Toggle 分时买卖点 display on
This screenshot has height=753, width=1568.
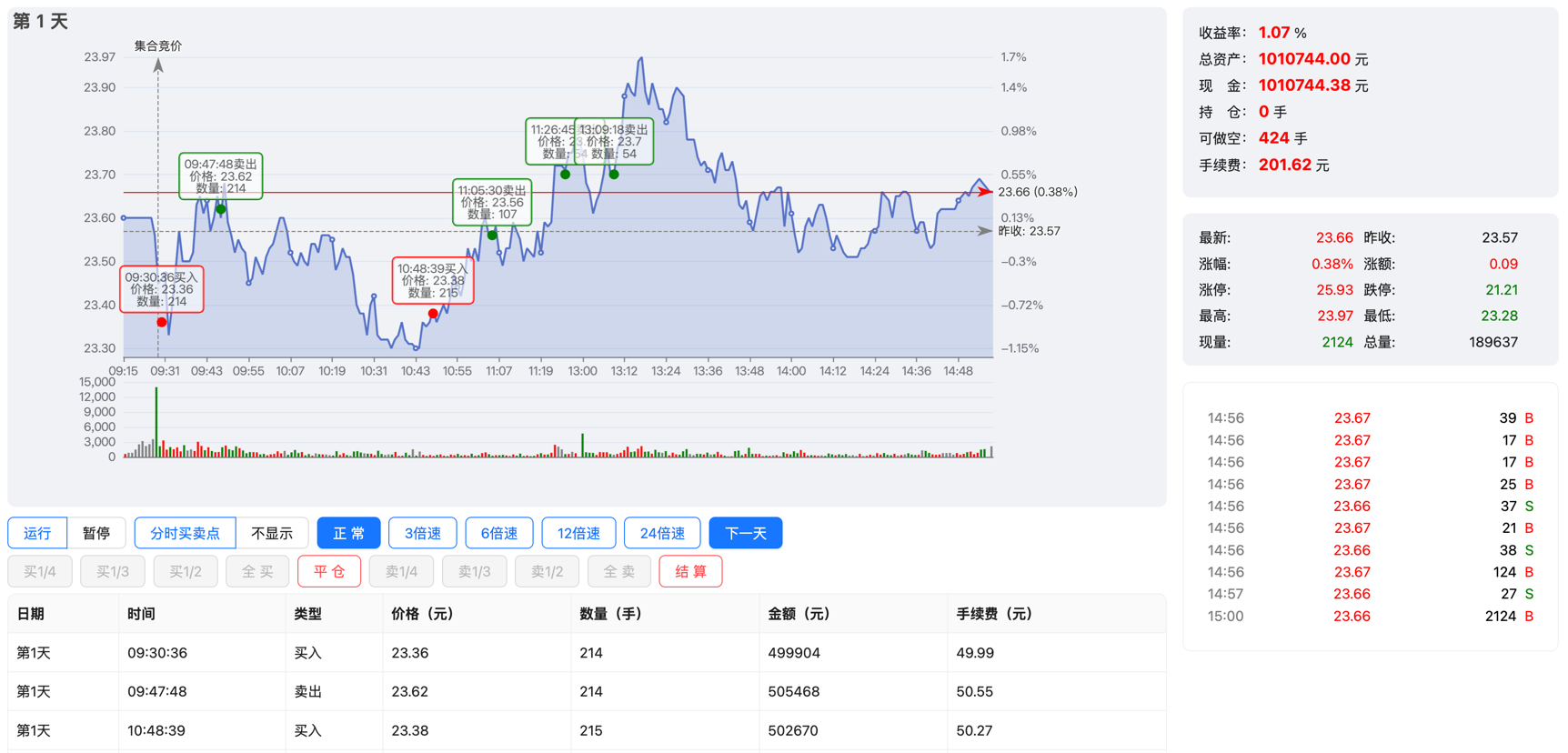tap(185, 533)
